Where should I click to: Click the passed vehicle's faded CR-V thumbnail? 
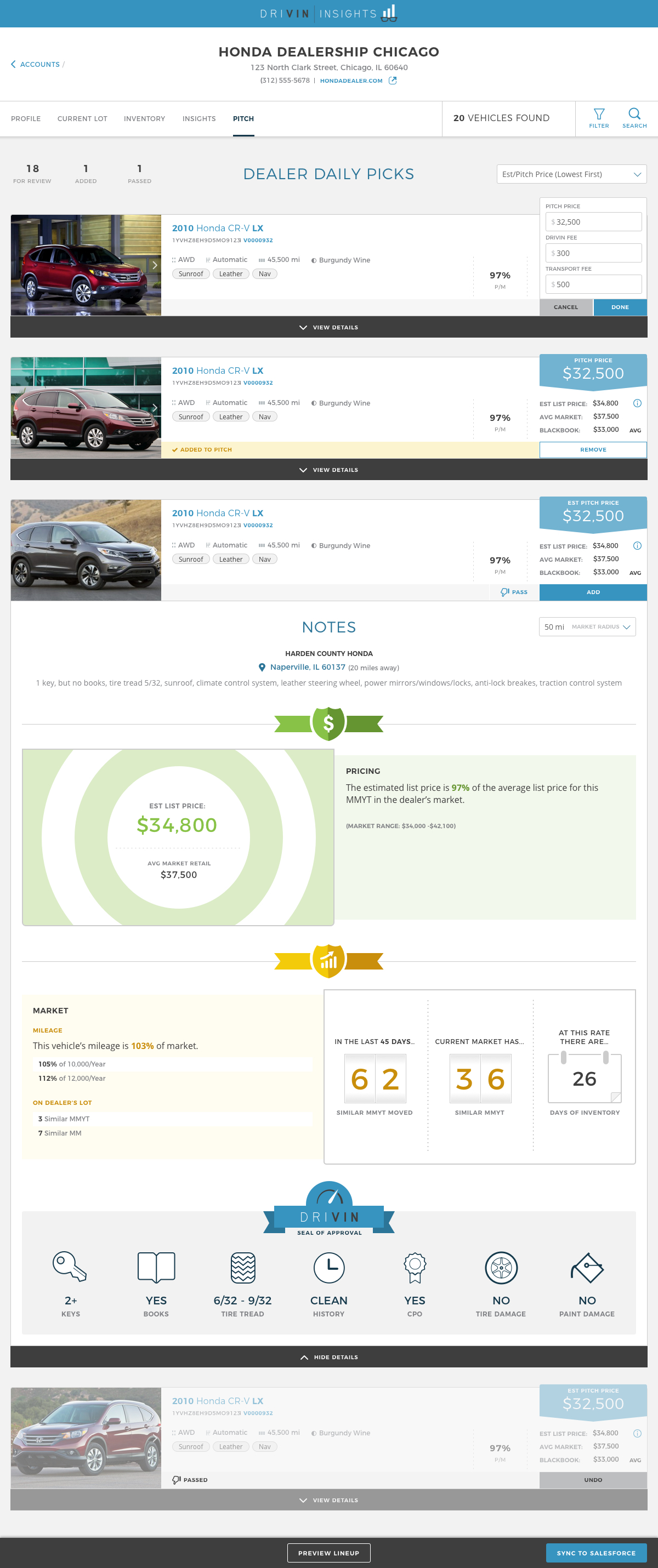[x=86, y=1438]
